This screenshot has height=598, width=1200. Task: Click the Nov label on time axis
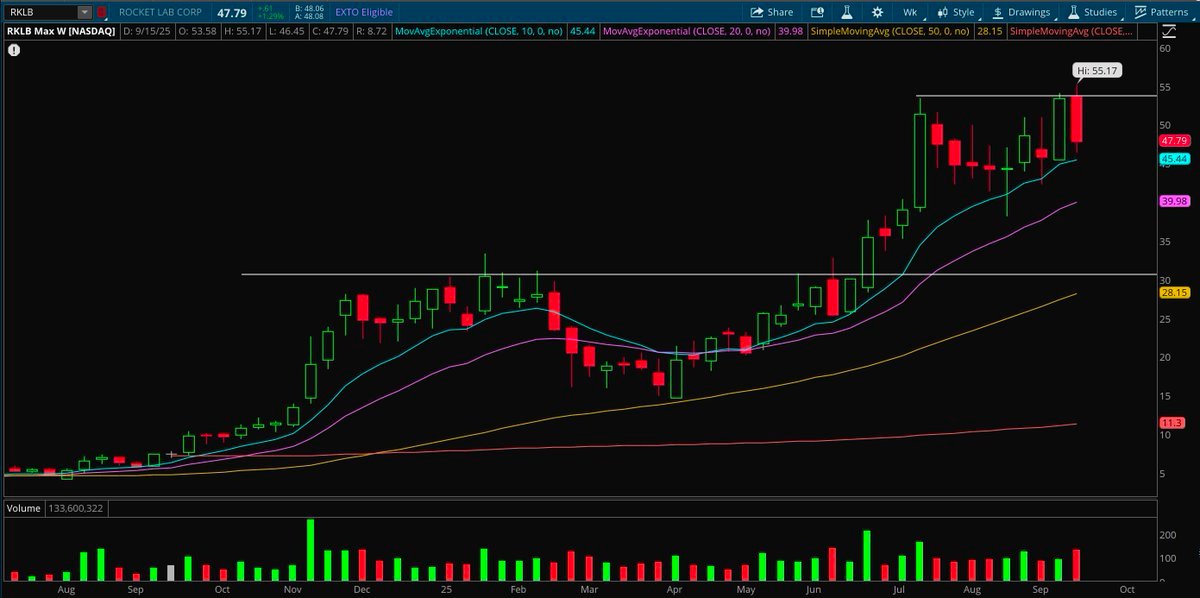(293, 590)
